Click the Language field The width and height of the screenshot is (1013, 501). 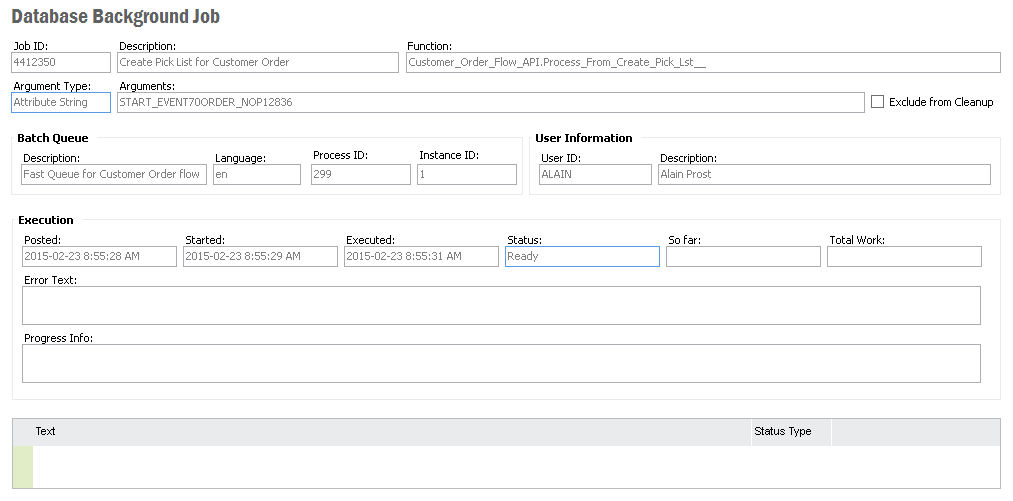coord(257,175)
